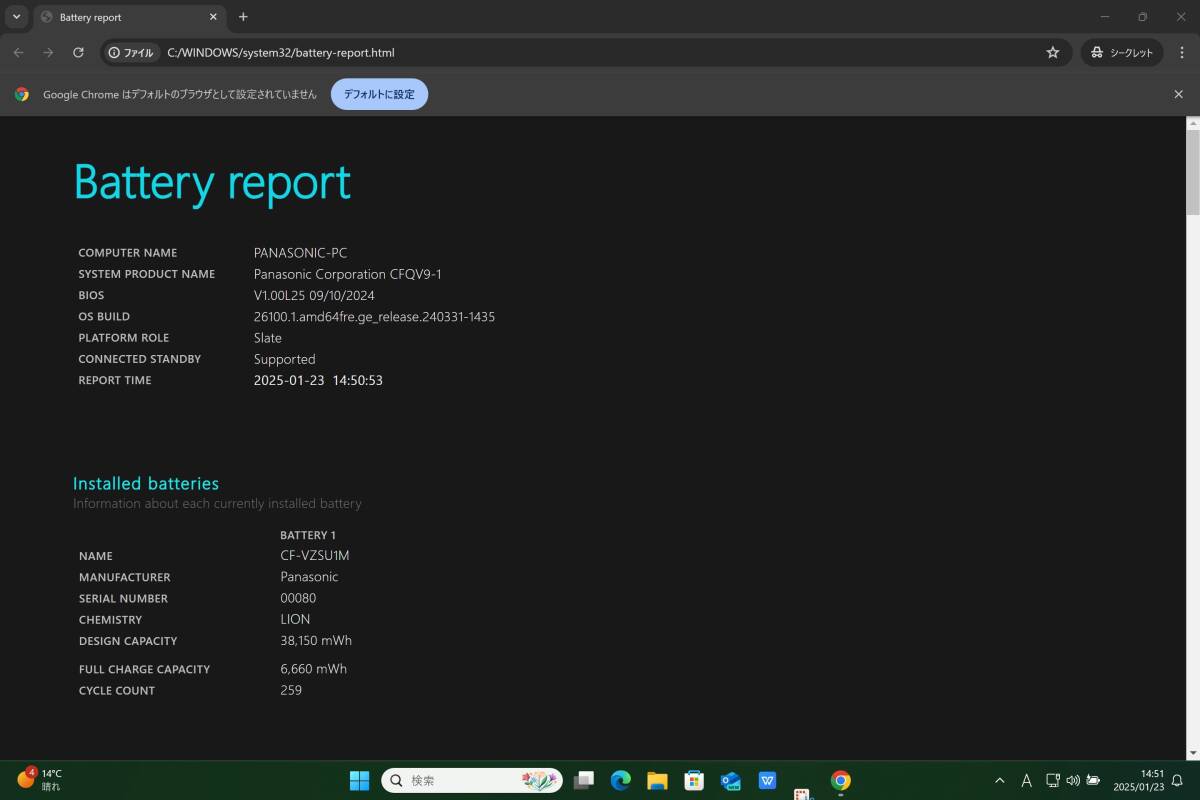Open the Windows Start menu
The width and height of the screenshot is (1200, 800).
(359, 780)
